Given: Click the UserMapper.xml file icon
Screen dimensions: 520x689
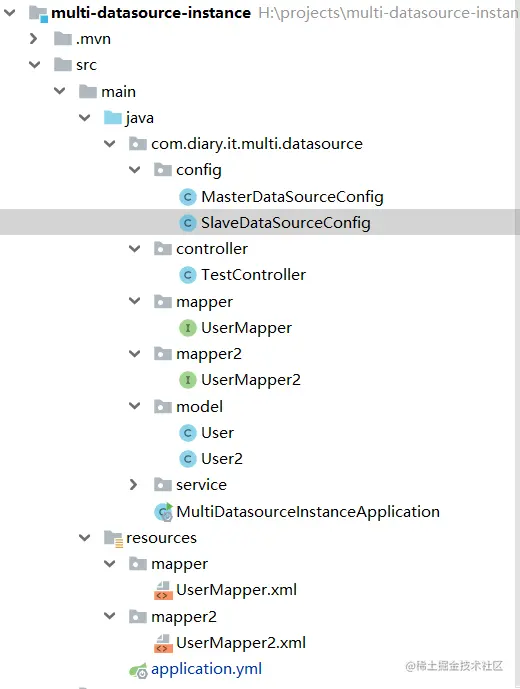Looking at the screenshot, I should click(163, 590).
